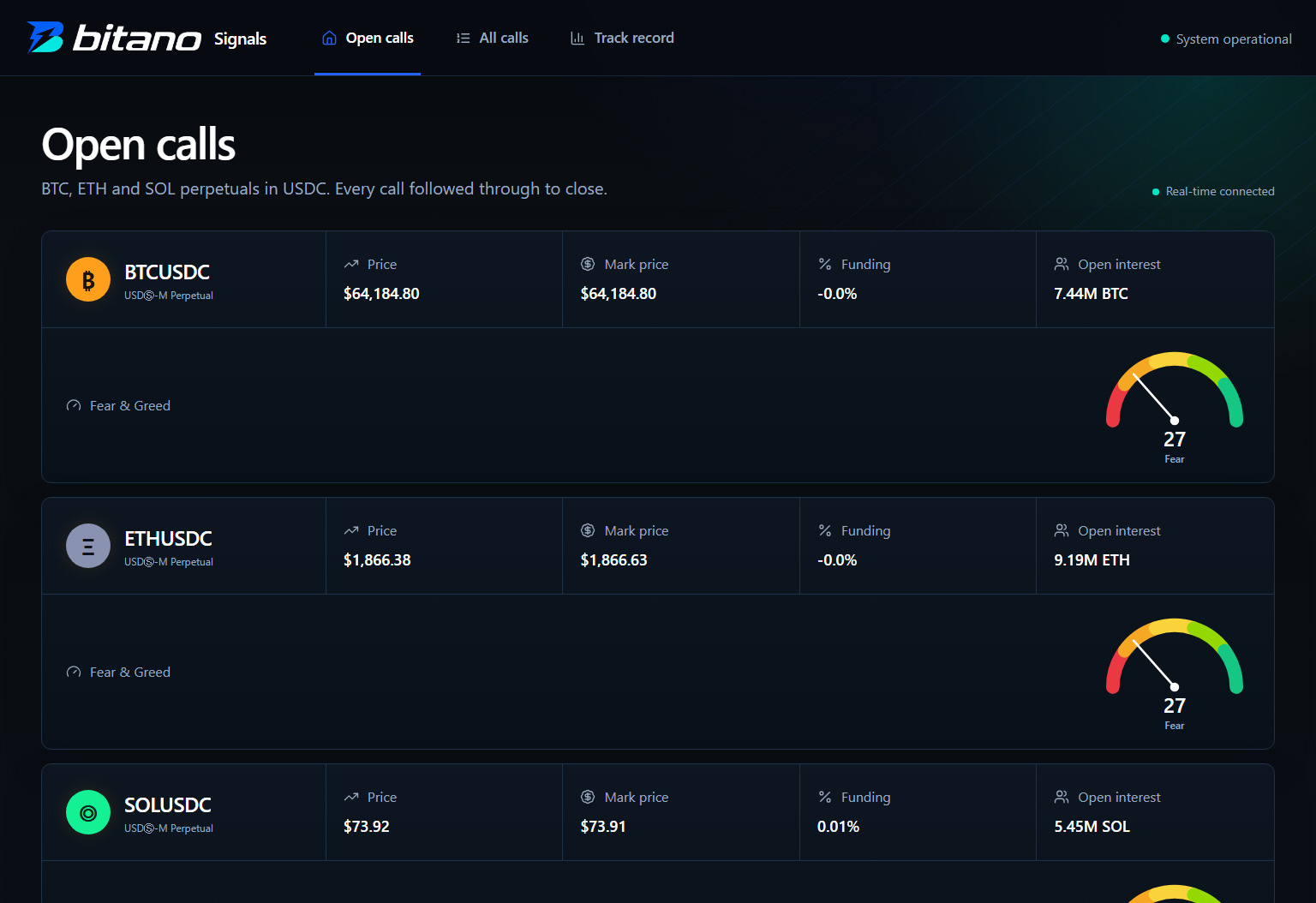Image resolution: width=1316 pixels, height=903 pixels.
Task: Switch to the All calls tab
Action: (x=492, y=38)
